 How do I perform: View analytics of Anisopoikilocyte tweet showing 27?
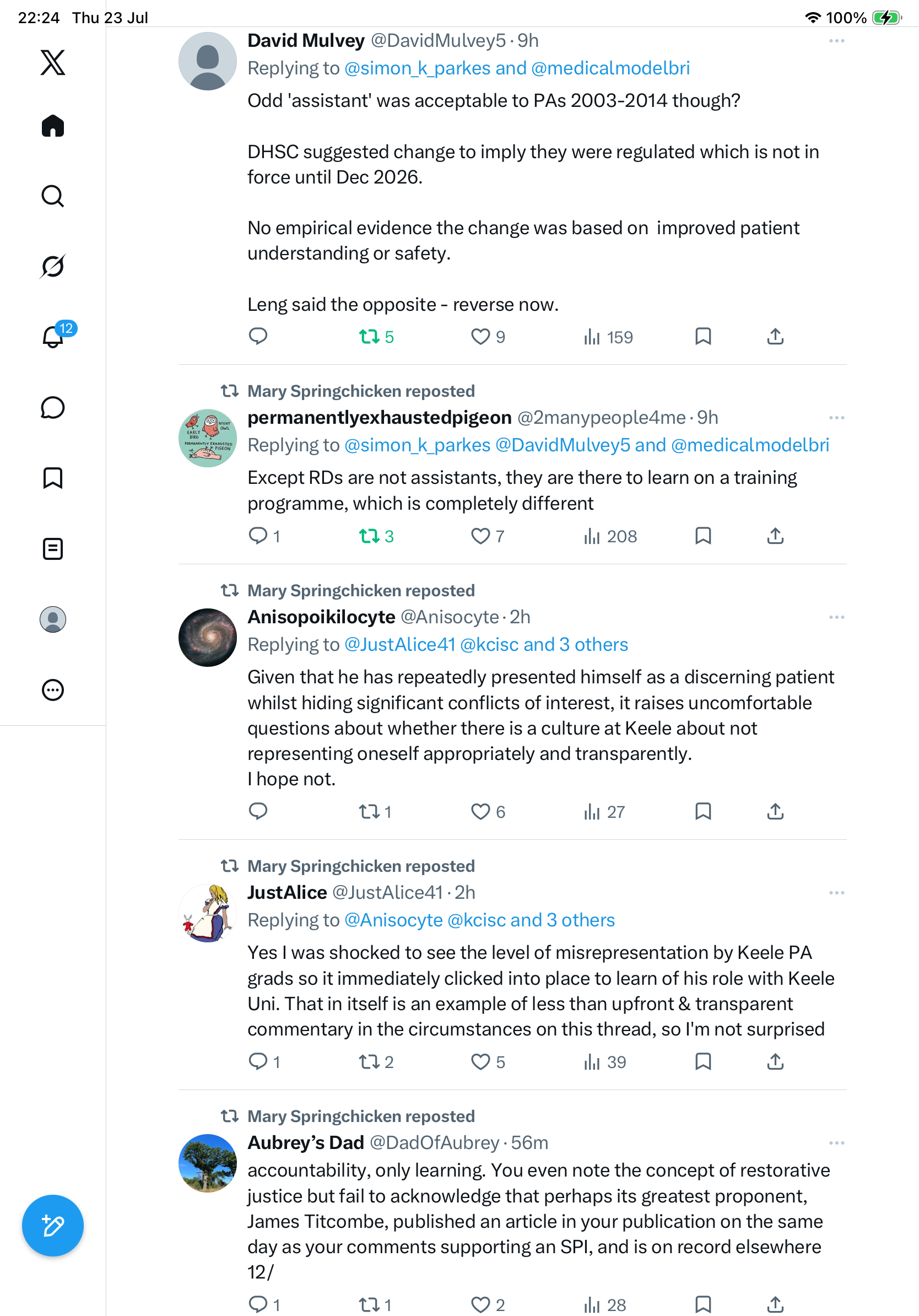[x=604, y=812]
